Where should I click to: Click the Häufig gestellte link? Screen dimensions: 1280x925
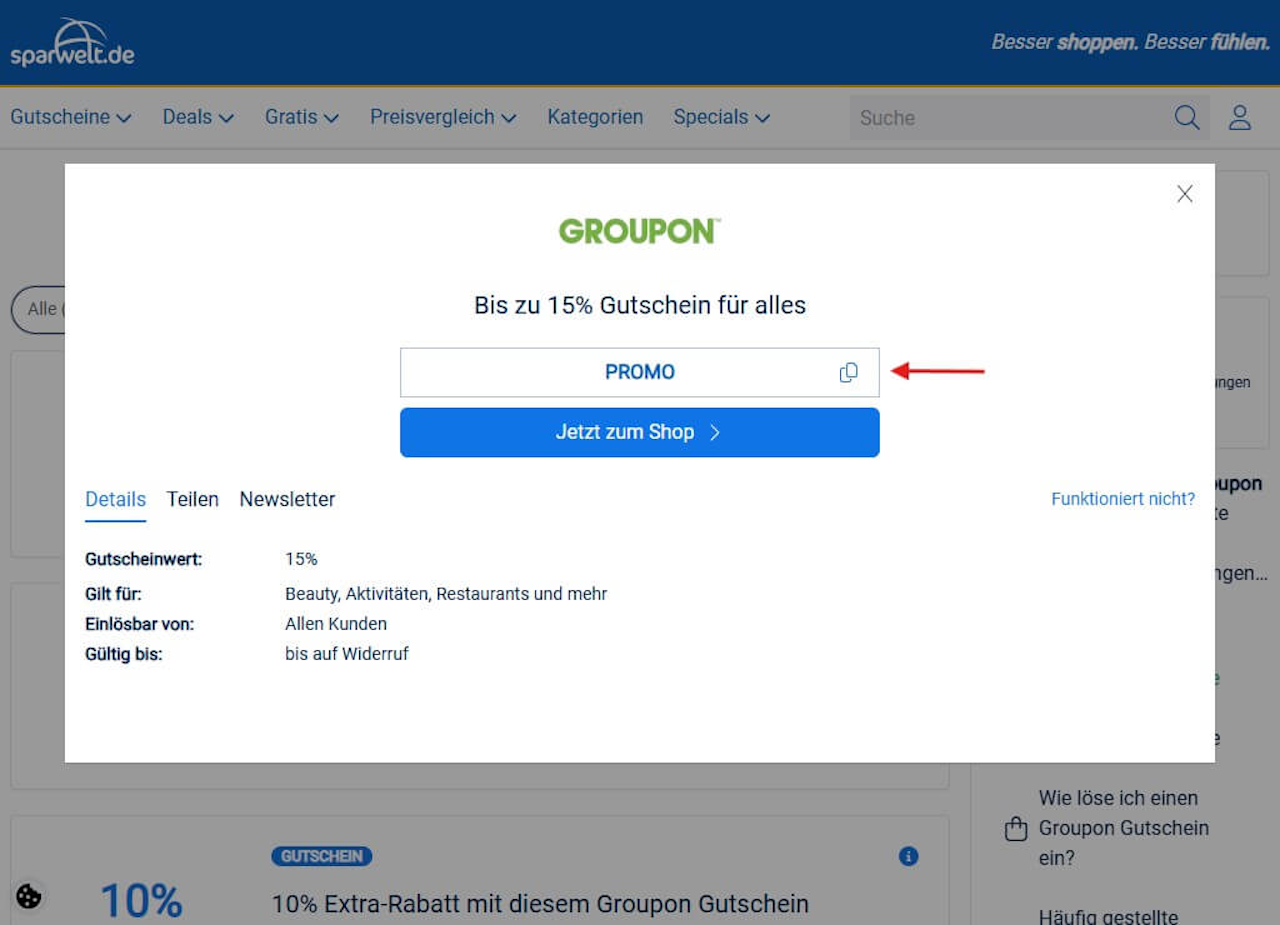click(x=1109, y=916)
